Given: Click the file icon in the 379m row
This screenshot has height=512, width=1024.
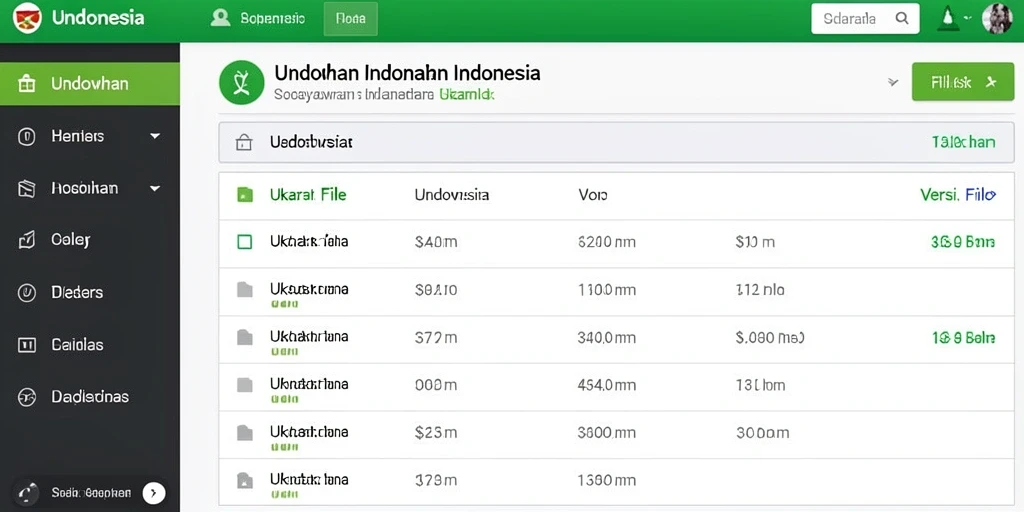Looking at the screenshot, I should (x=244, y=481).
